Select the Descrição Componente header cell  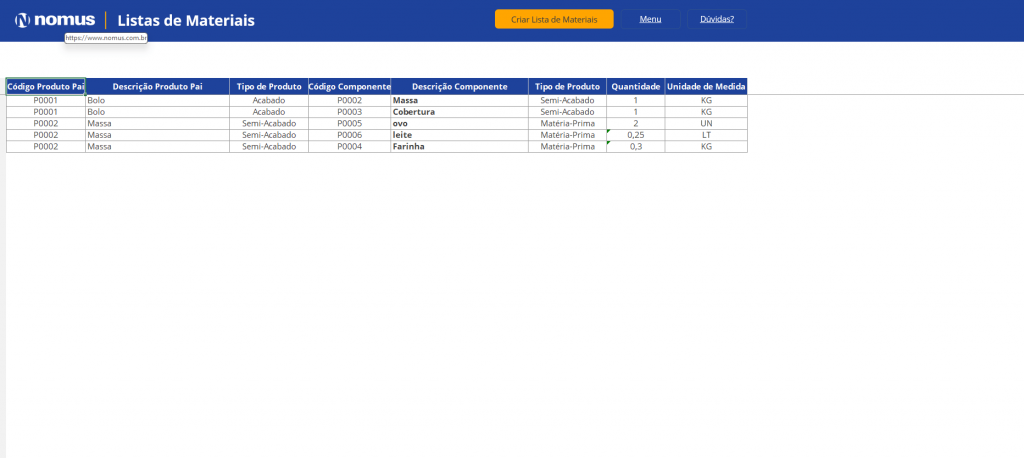[459, 87]
